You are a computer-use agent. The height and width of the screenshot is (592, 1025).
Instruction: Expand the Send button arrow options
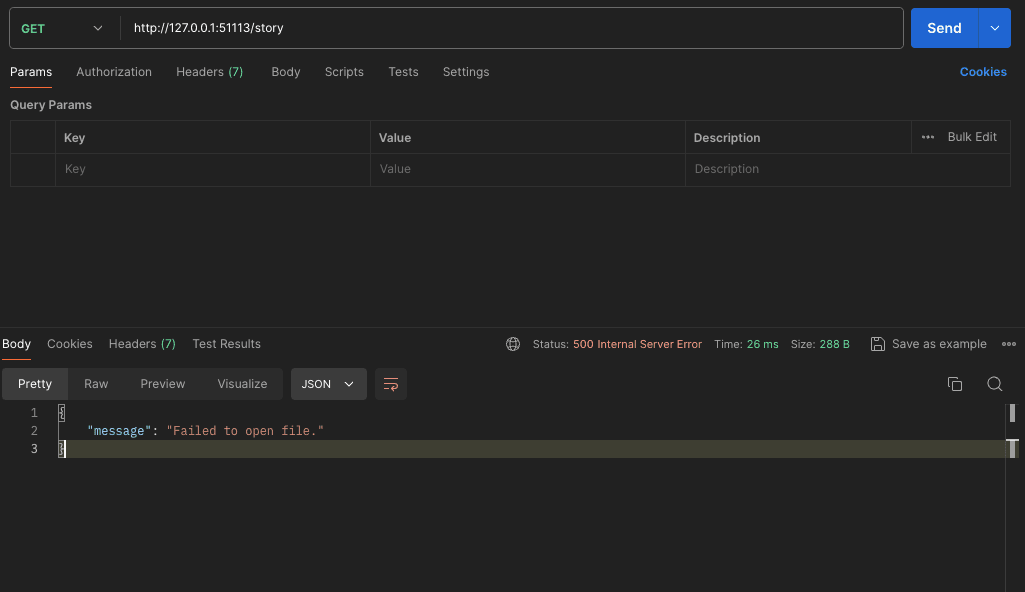coord(994,28)
